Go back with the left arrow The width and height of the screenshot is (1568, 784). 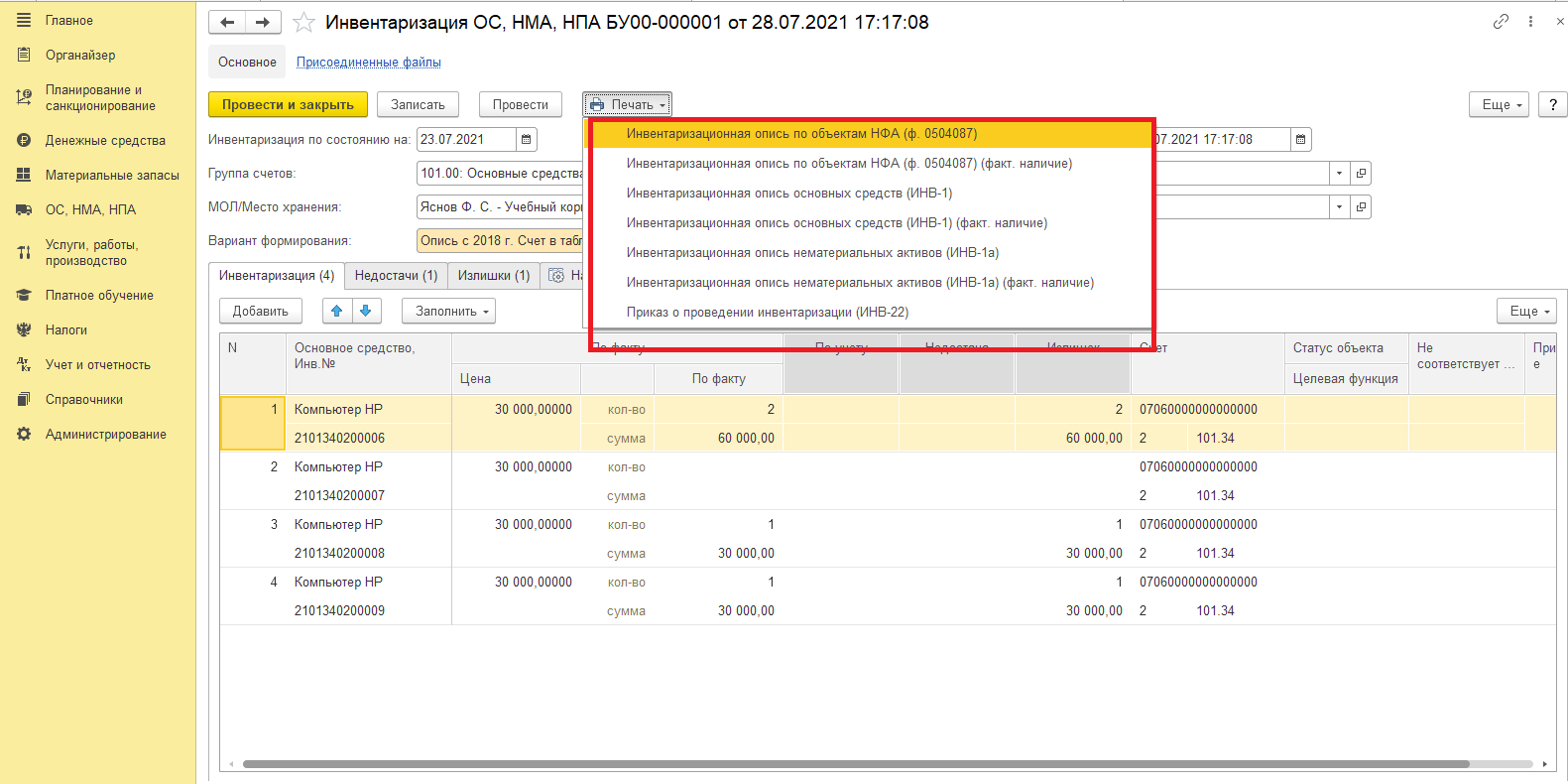(227, 22)
